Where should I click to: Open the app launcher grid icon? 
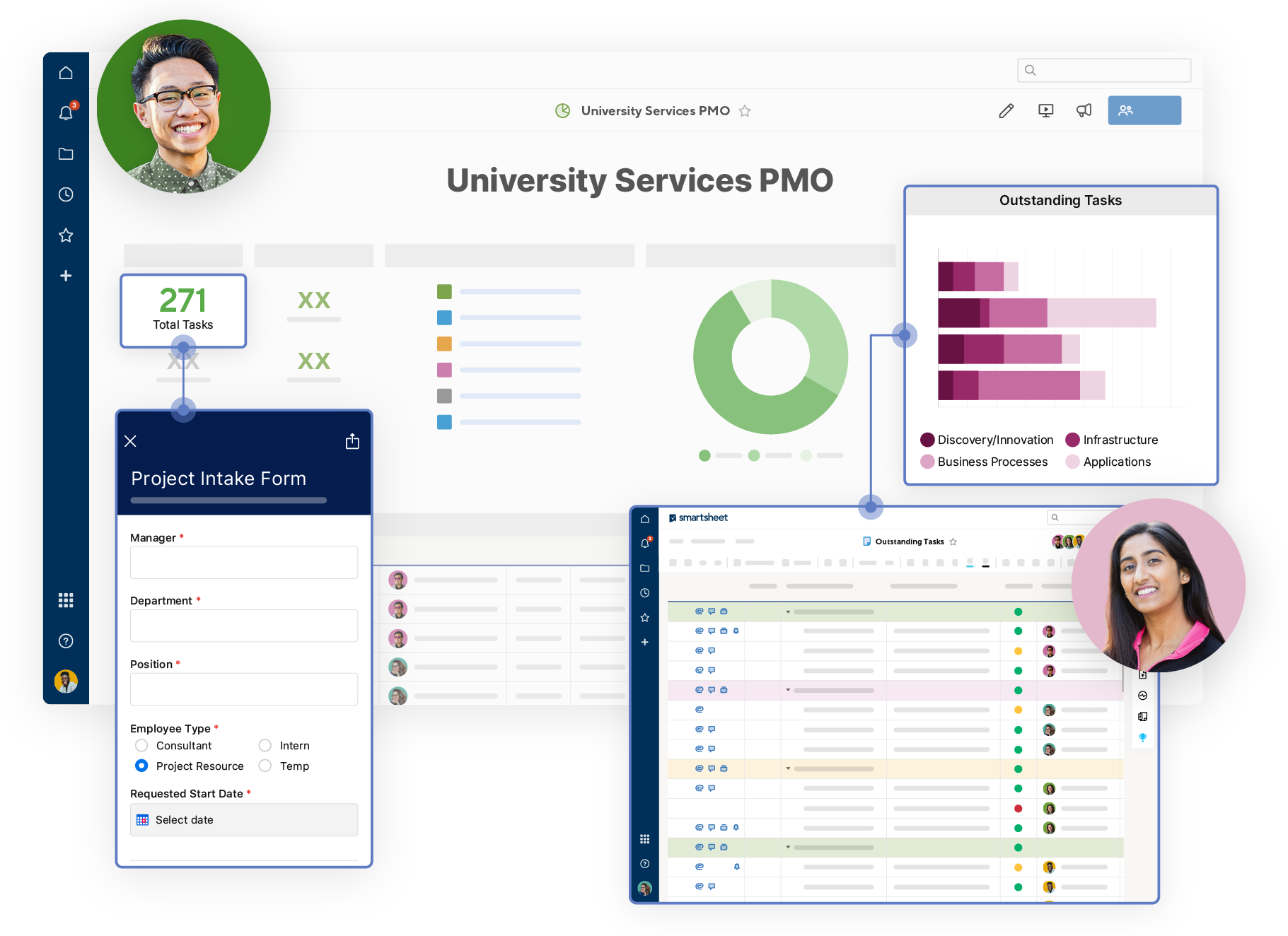point(66,600)
